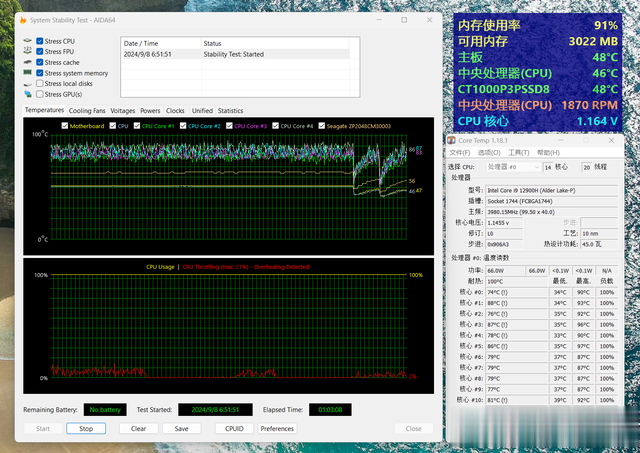Click the CPU 核心 1.164 V overlay row
Viewport: 640px width, 453px height.
point(538,121)
